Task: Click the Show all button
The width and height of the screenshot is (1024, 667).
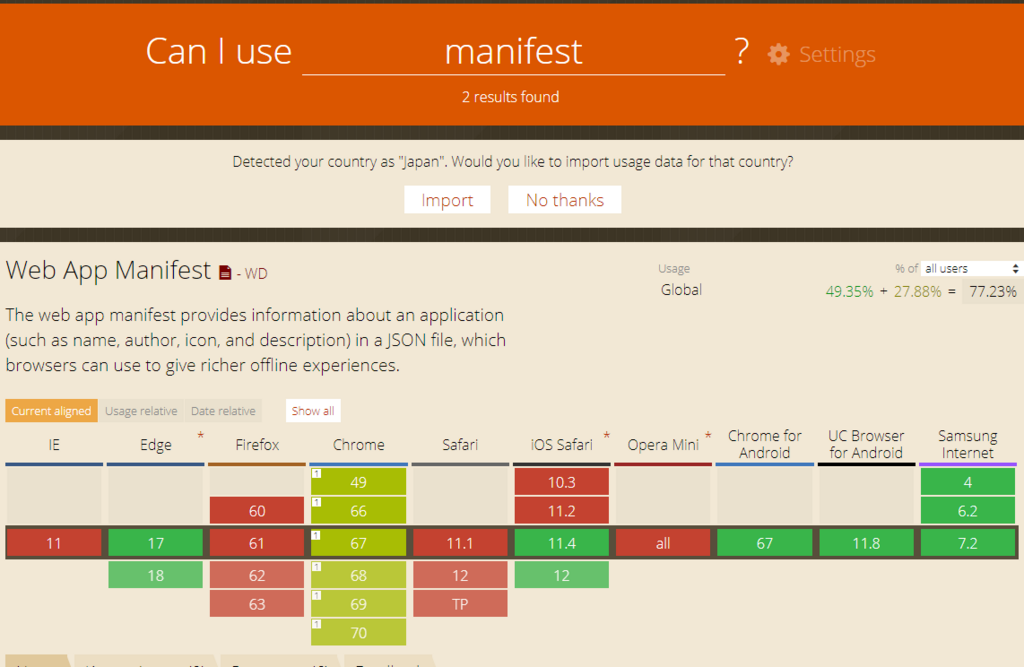Action: click(x=313, y=411)
